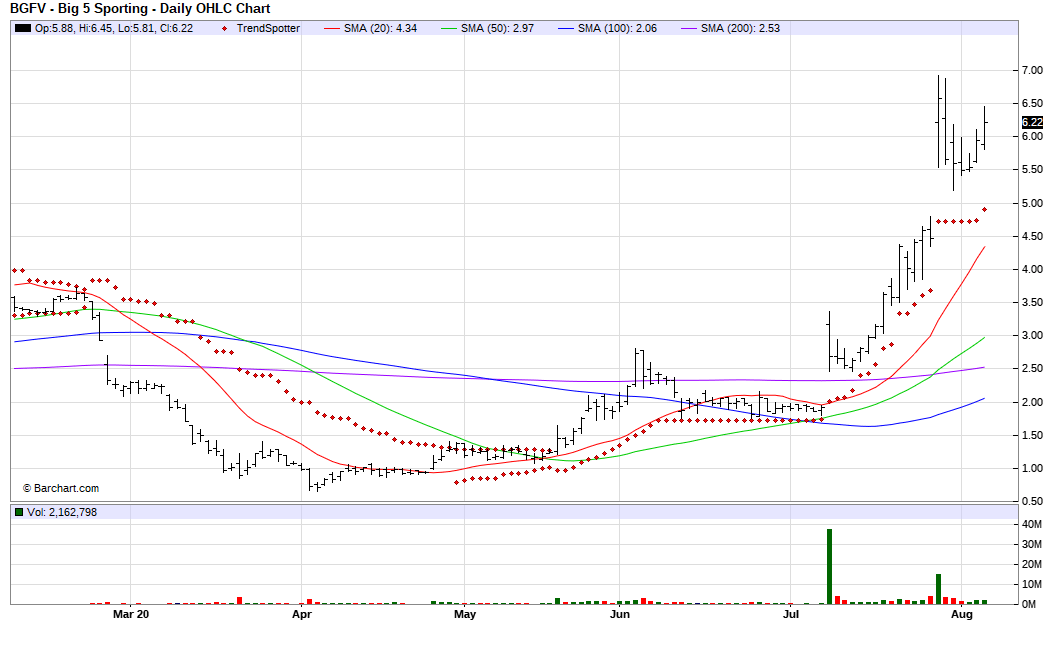Click the 'Jun' date axis label

click(x=619, y=614)
